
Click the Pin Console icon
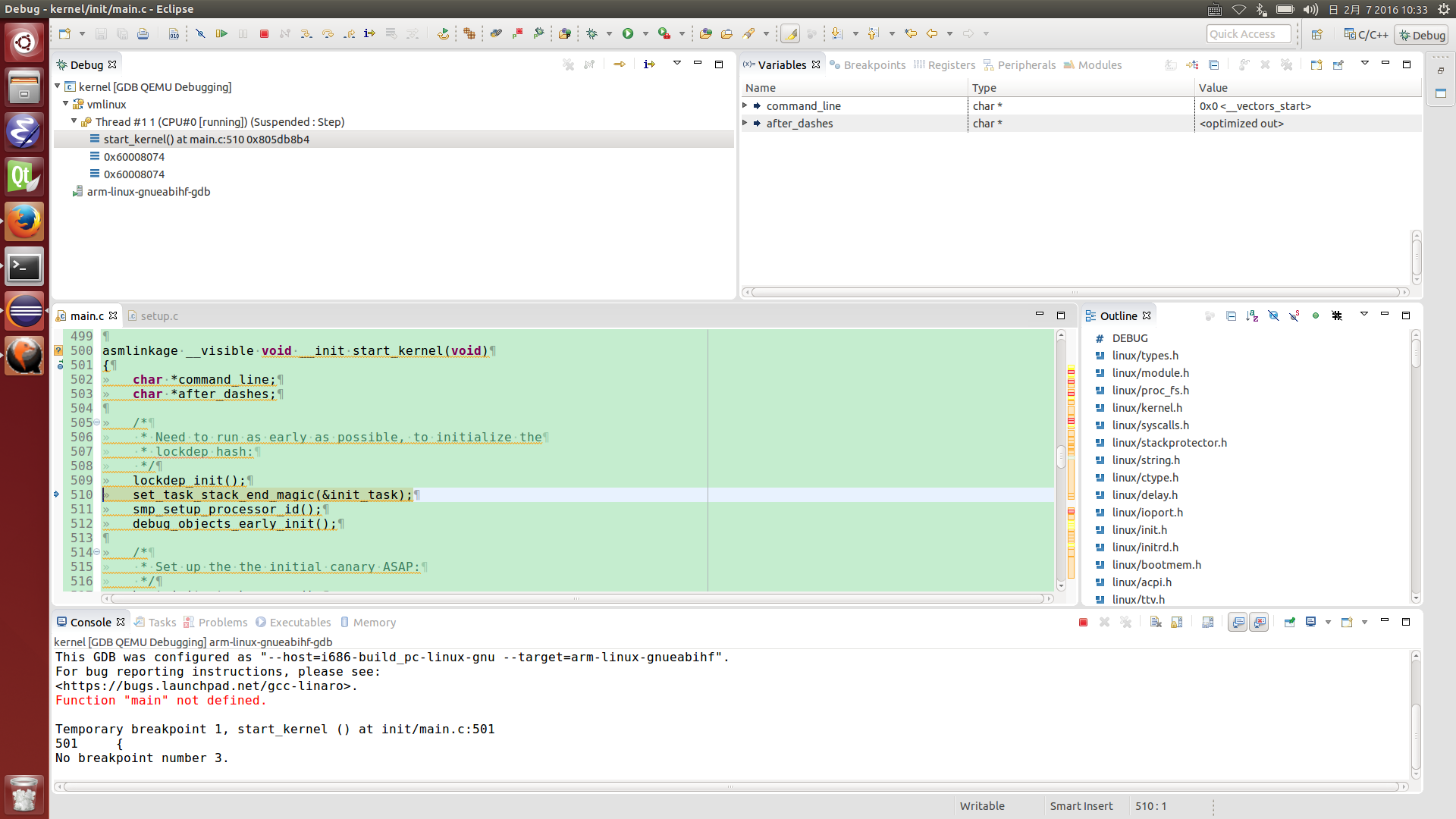tap(1289, 623)
